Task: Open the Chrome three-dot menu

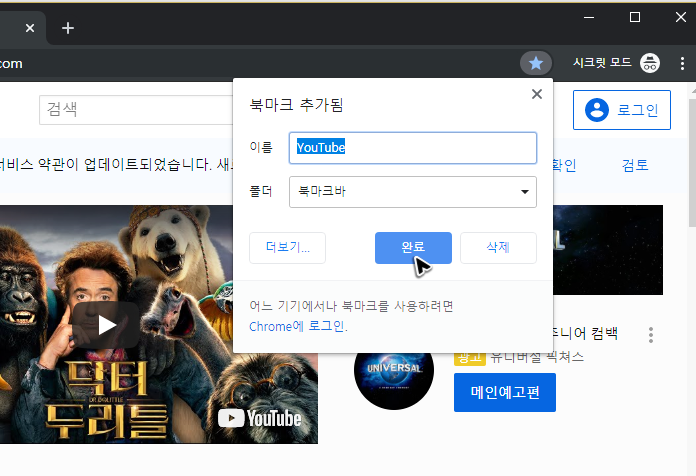Action: (682, 63)
